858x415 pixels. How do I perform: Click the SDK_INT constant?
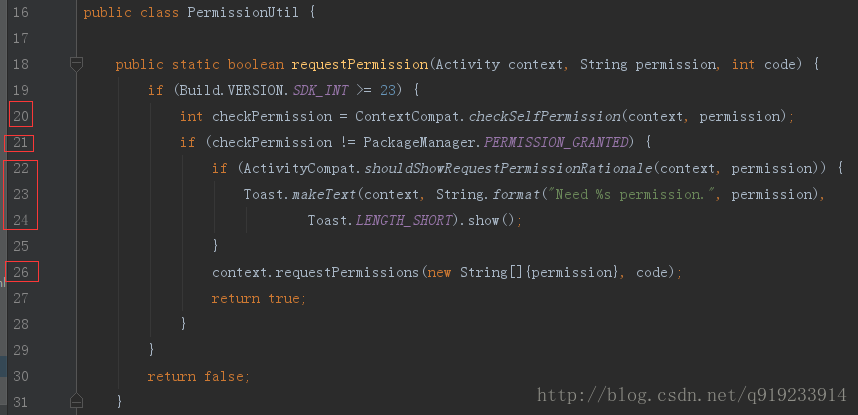[321, 90]
